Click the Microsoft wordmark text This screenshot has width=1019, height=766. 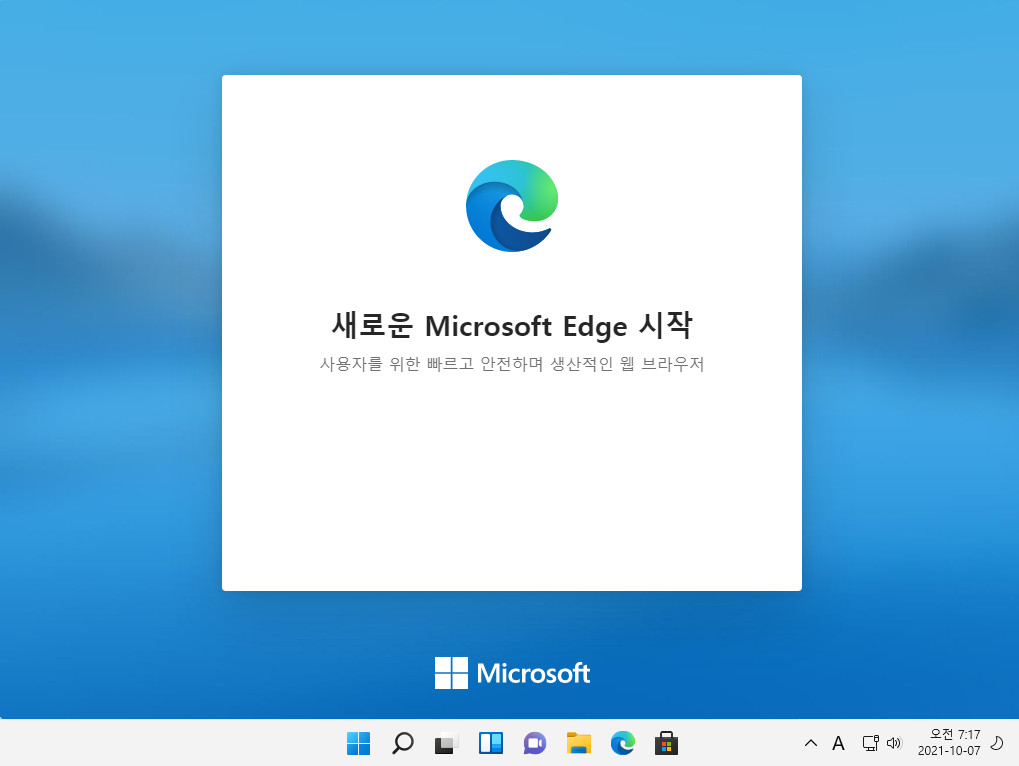click(534, 673)
